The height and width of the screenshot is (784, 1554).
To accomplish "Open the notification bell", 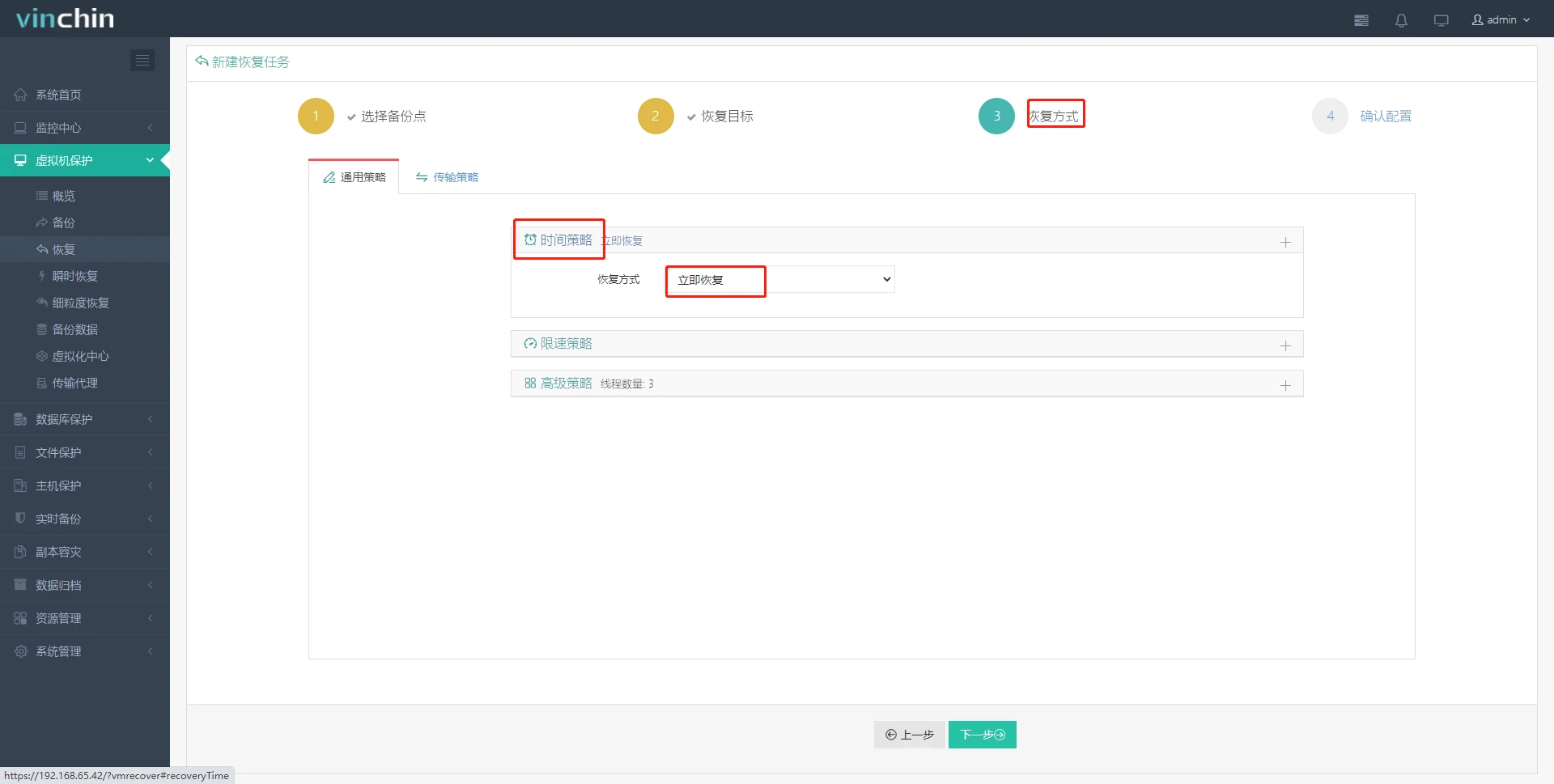I will (1401, 20).
